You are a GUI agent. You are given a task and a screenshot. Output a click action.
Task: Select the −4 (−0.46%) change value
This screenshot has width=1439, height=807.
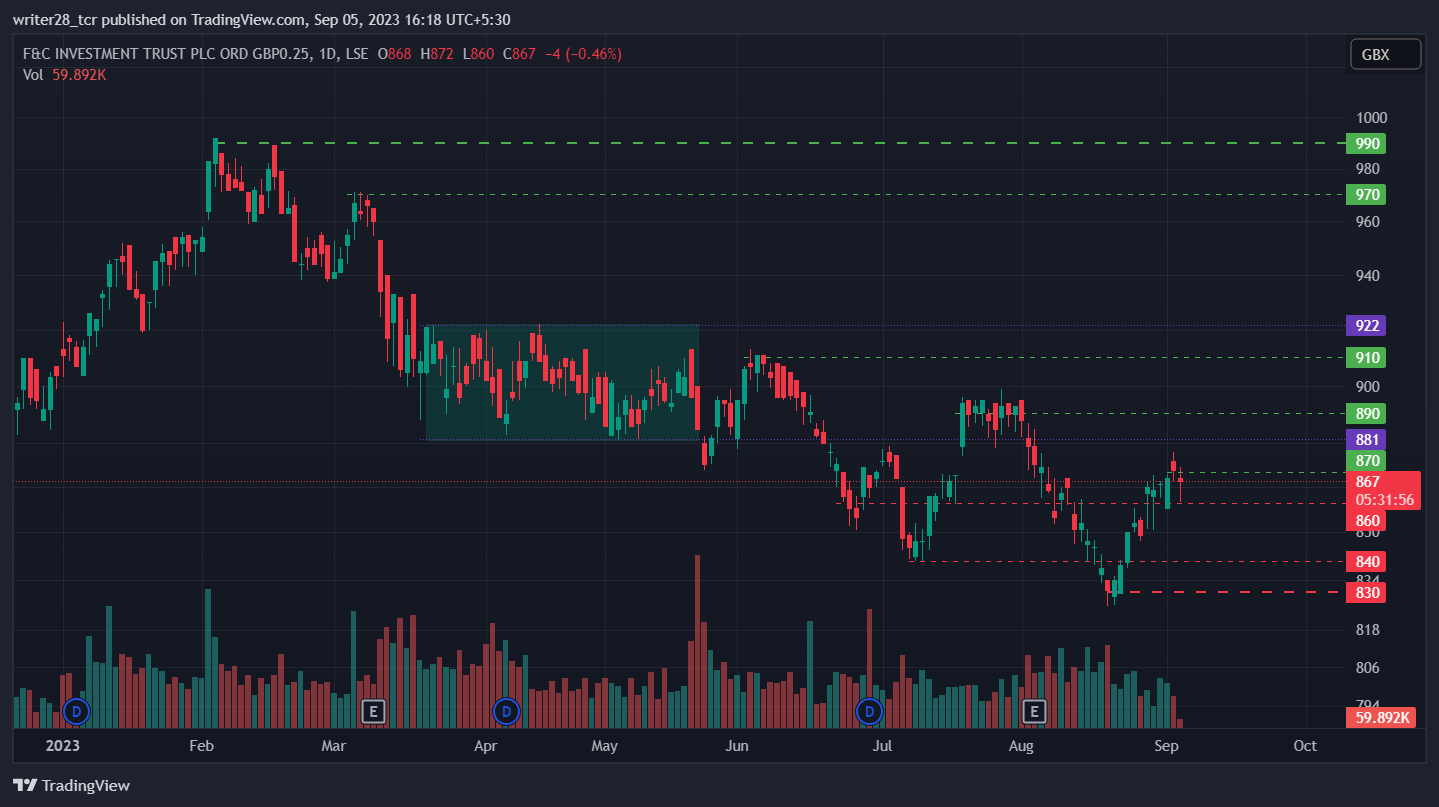[x=582, y=54]
